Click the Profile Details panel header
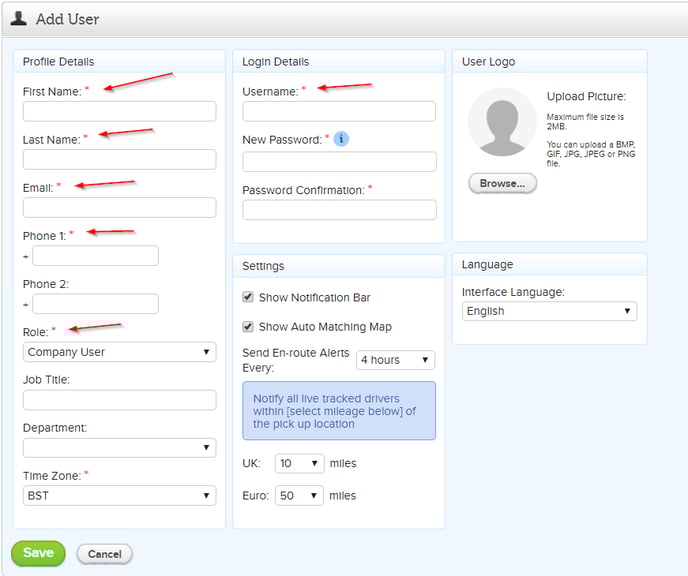 click(119, 61)
